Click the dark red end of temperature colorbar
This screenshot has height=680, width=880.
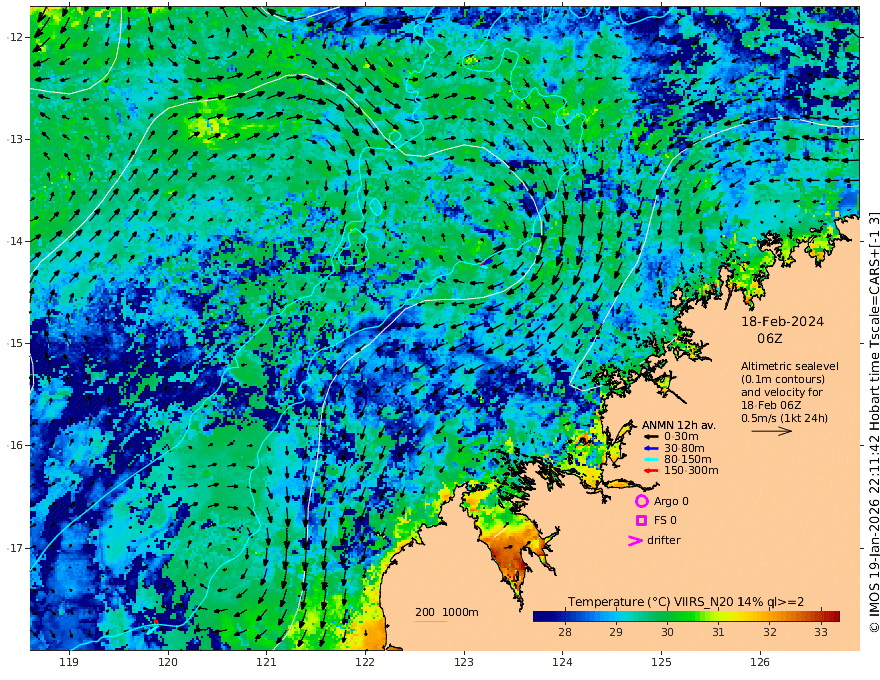pyautogui.click(x=835, y=616)
